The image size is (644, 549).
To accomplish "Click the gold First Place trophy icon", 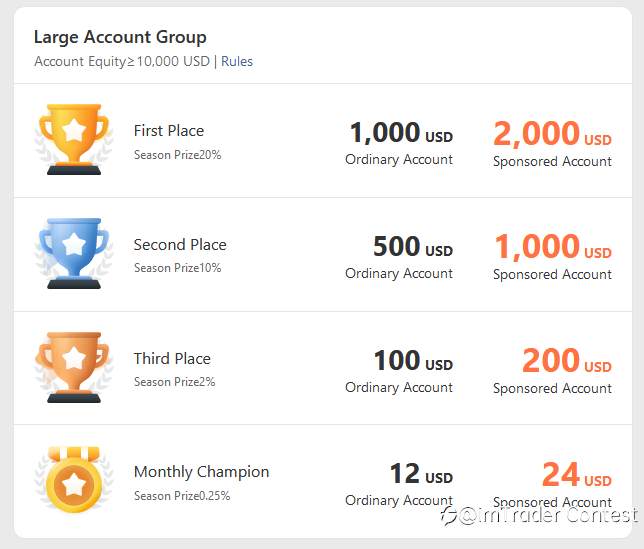I will coord(74,140).
